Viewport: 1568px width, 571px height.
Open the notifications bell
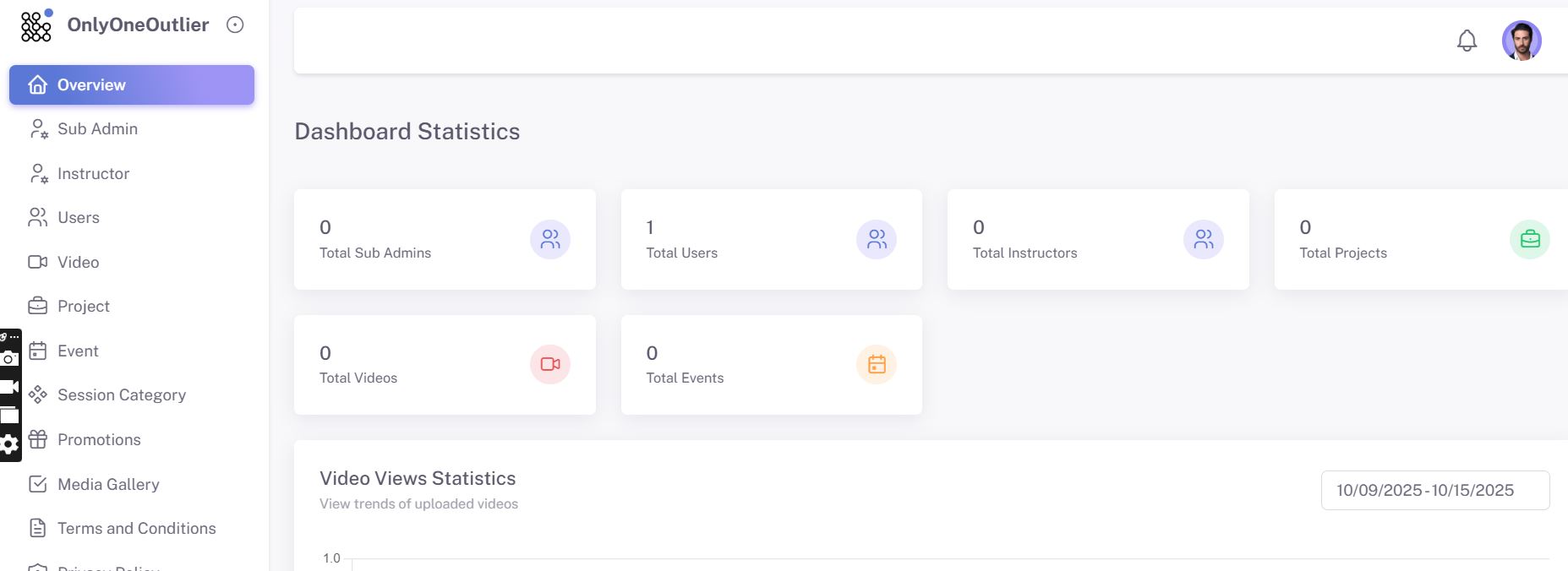pos(1467,41)
